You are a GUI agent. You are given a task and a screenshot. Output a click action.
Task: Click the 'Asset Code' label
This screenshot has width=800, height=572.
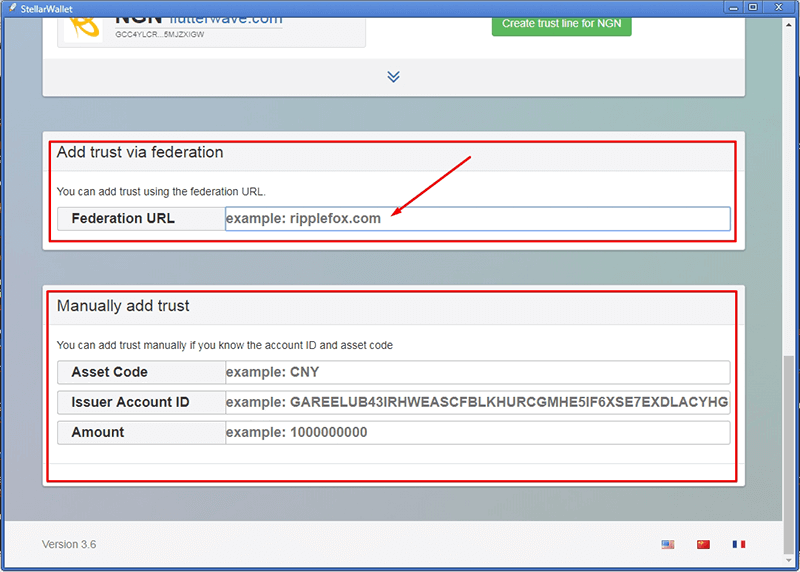pos(109,372)
